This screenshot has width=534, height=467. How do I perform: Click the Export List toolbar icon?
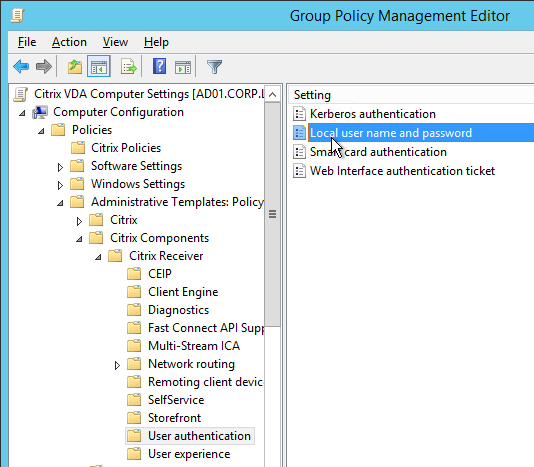128,66
